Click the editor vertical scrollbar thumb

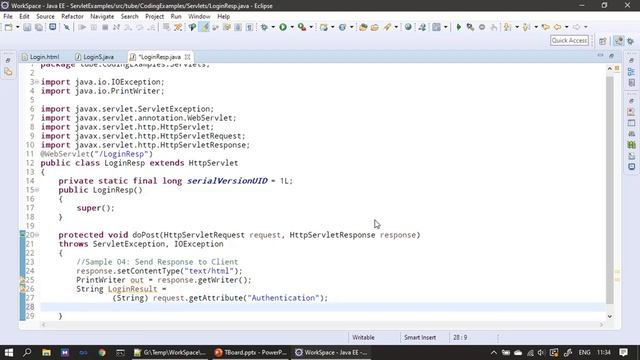coord(610,190)
